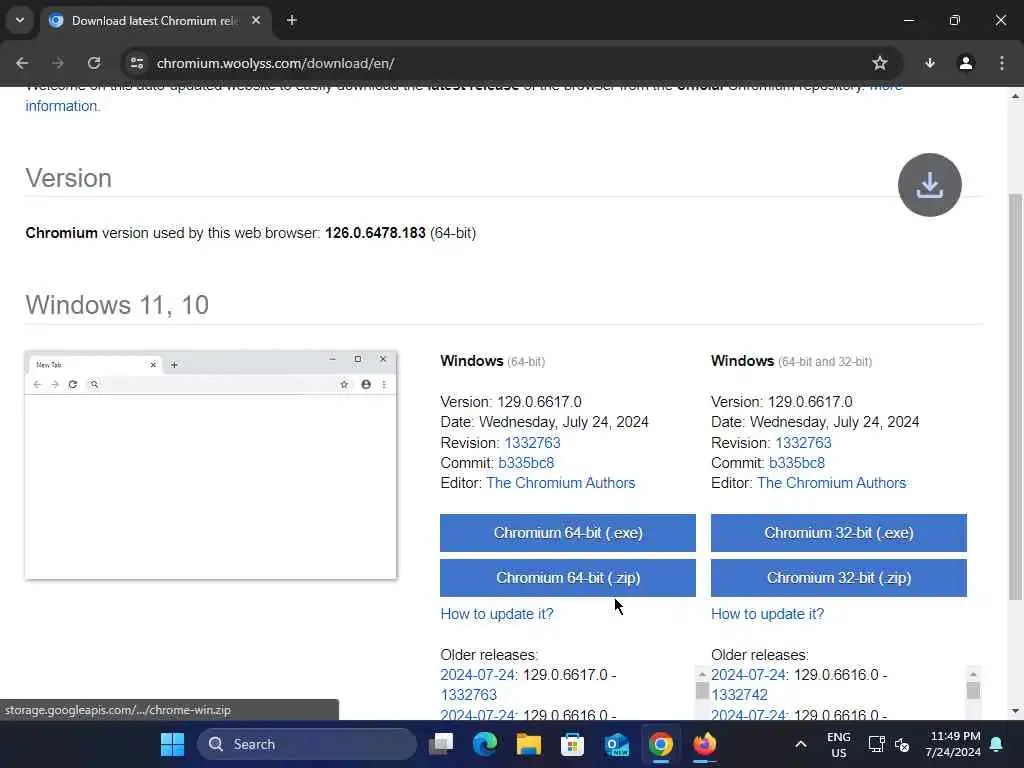Open the notification bell in taskbar
The width and height of the screenshot is (1024, 768).
click(997, 744)
